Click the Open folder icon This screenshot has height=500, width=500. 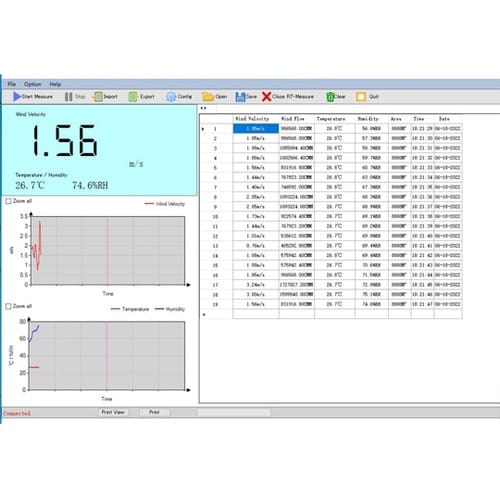[x=208, y=97]
